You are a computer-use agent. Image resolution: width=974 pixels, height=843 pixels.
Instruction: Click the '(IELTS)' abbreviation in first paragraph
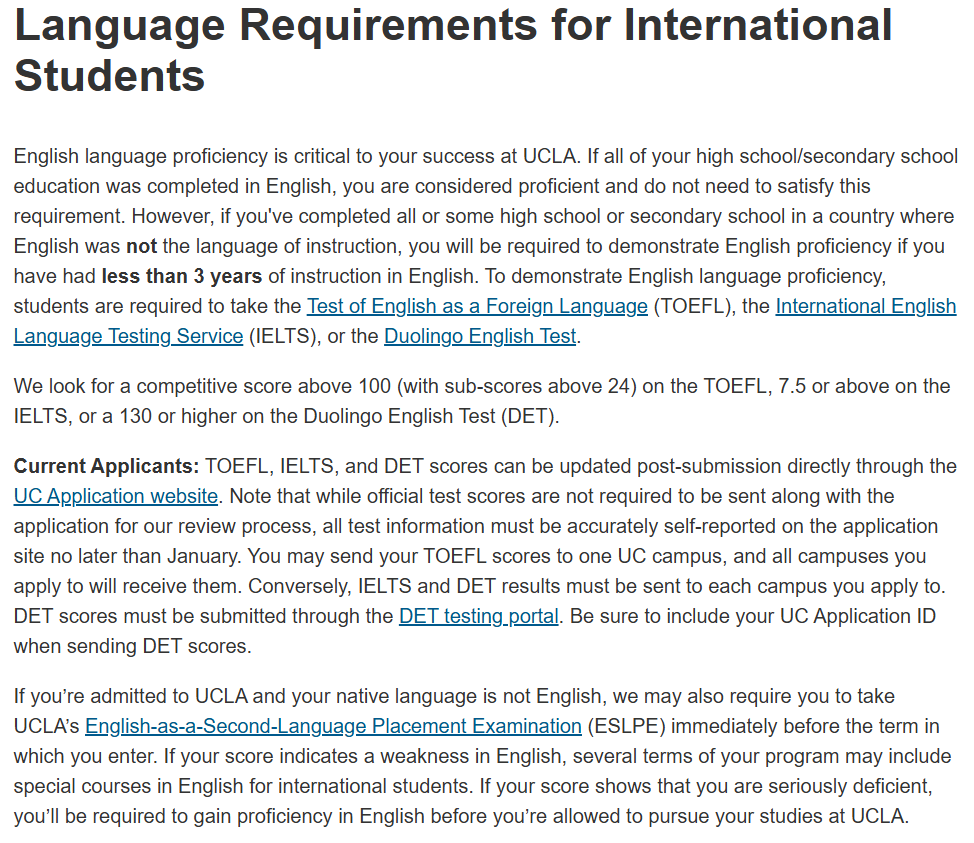click(282, 336)
